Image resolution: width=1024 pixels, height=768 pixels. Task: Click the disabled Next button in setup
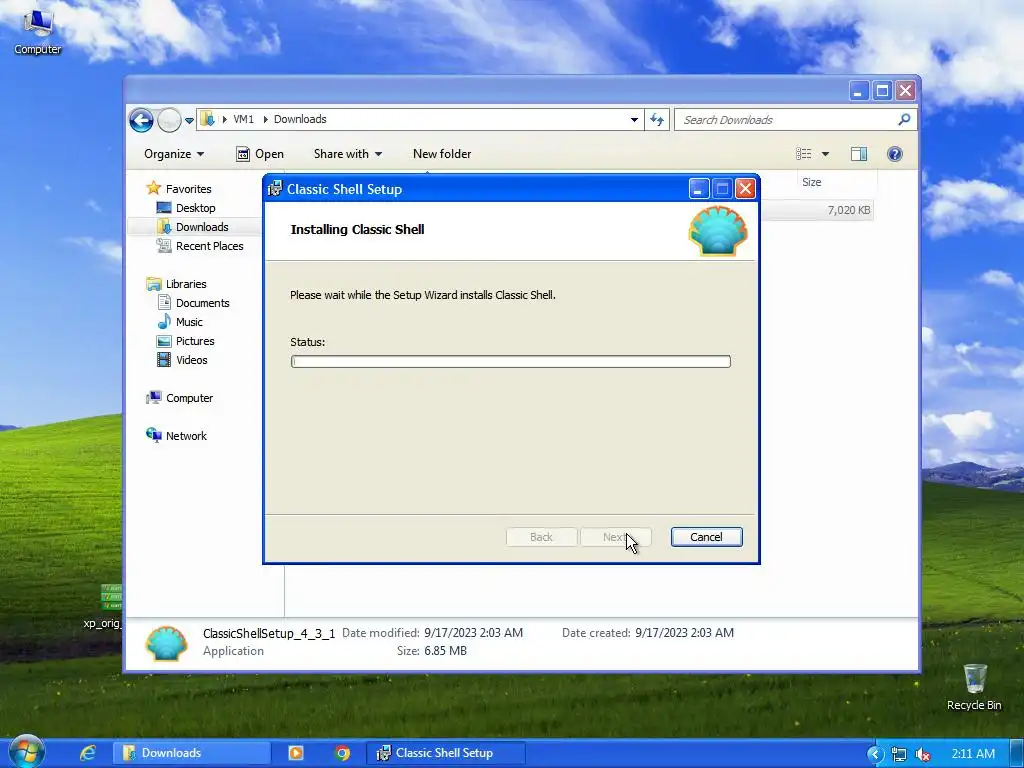(615, 537)
